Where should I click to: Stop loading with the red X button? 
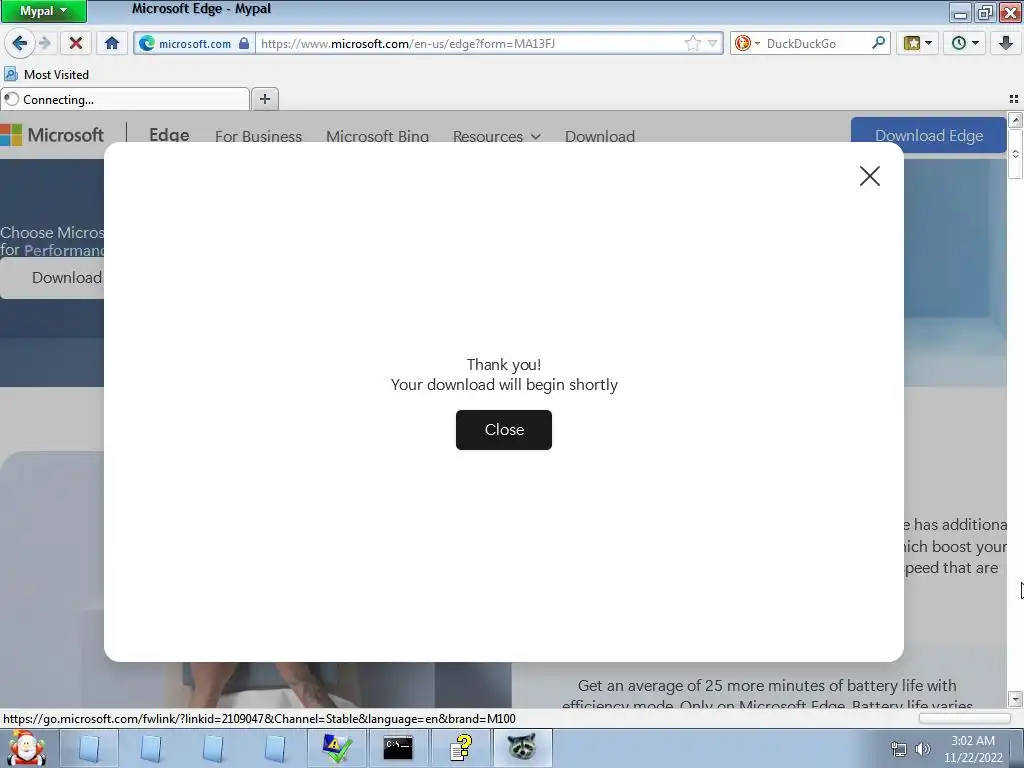click(x=76, y=44)
